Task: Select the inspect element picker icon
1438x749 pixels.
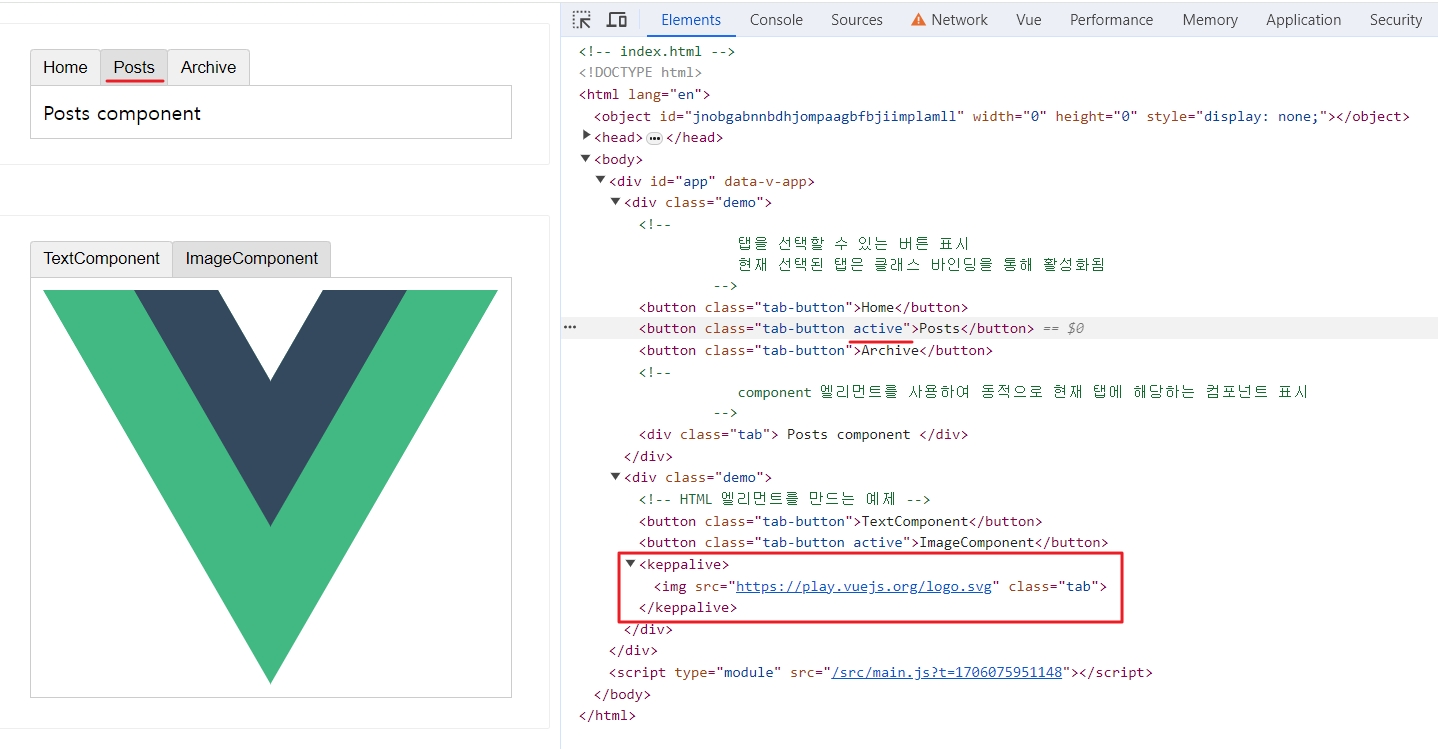Action: tap(582, 19)
